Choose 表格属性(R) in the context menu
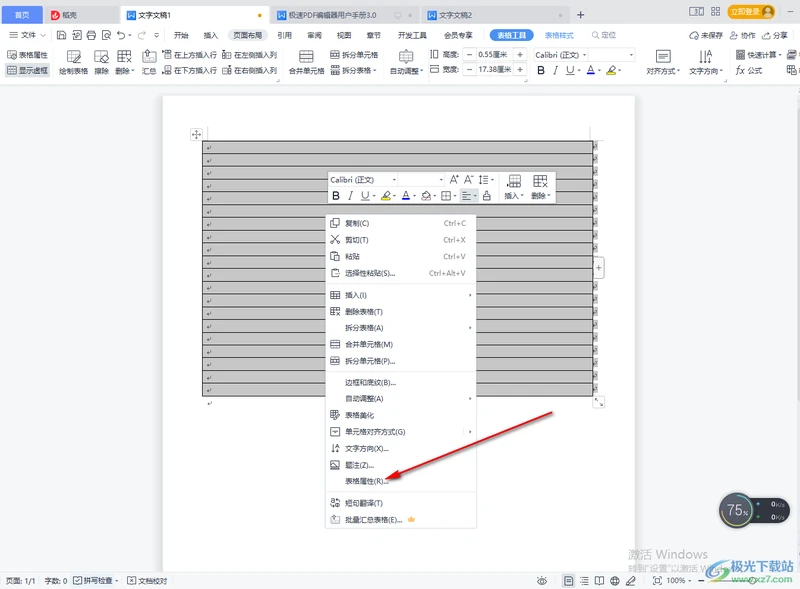 tap(401, 481)
